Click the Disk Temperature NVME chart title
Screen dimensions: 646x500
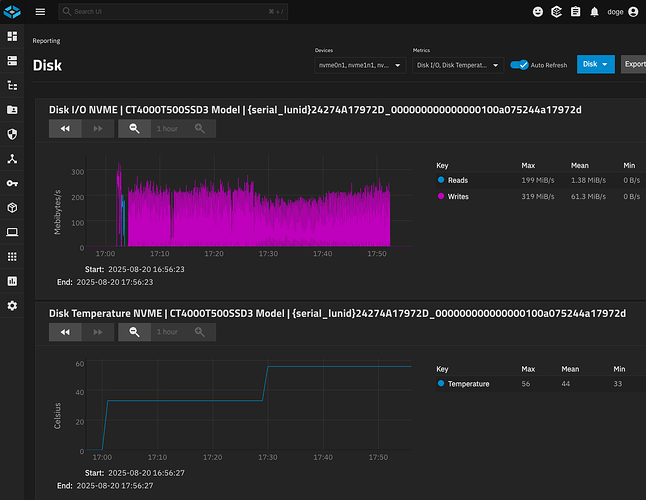(x=337, y=313)
